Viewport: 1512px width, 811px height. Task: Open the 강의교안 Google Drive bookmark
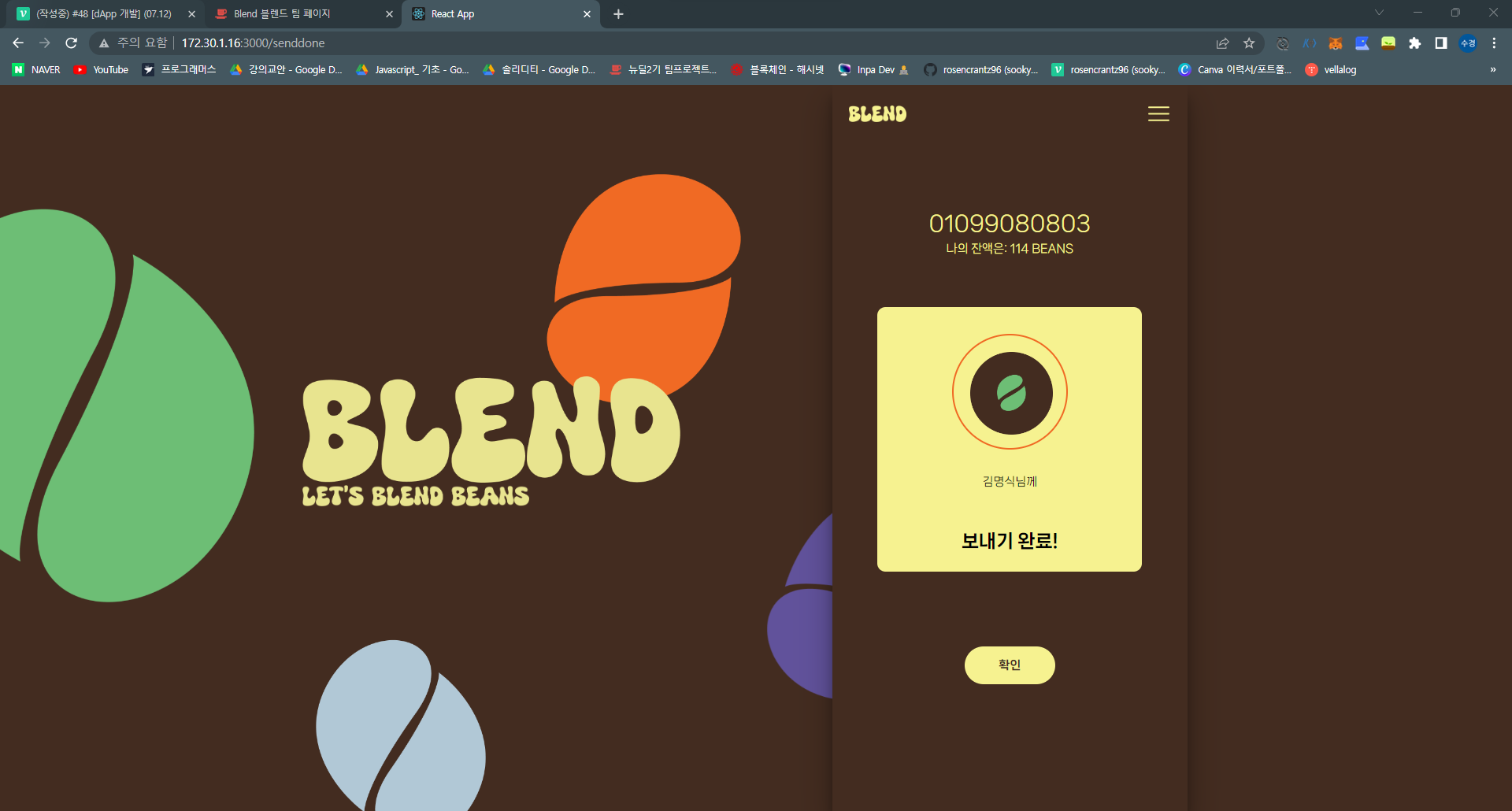pos(286,70)
